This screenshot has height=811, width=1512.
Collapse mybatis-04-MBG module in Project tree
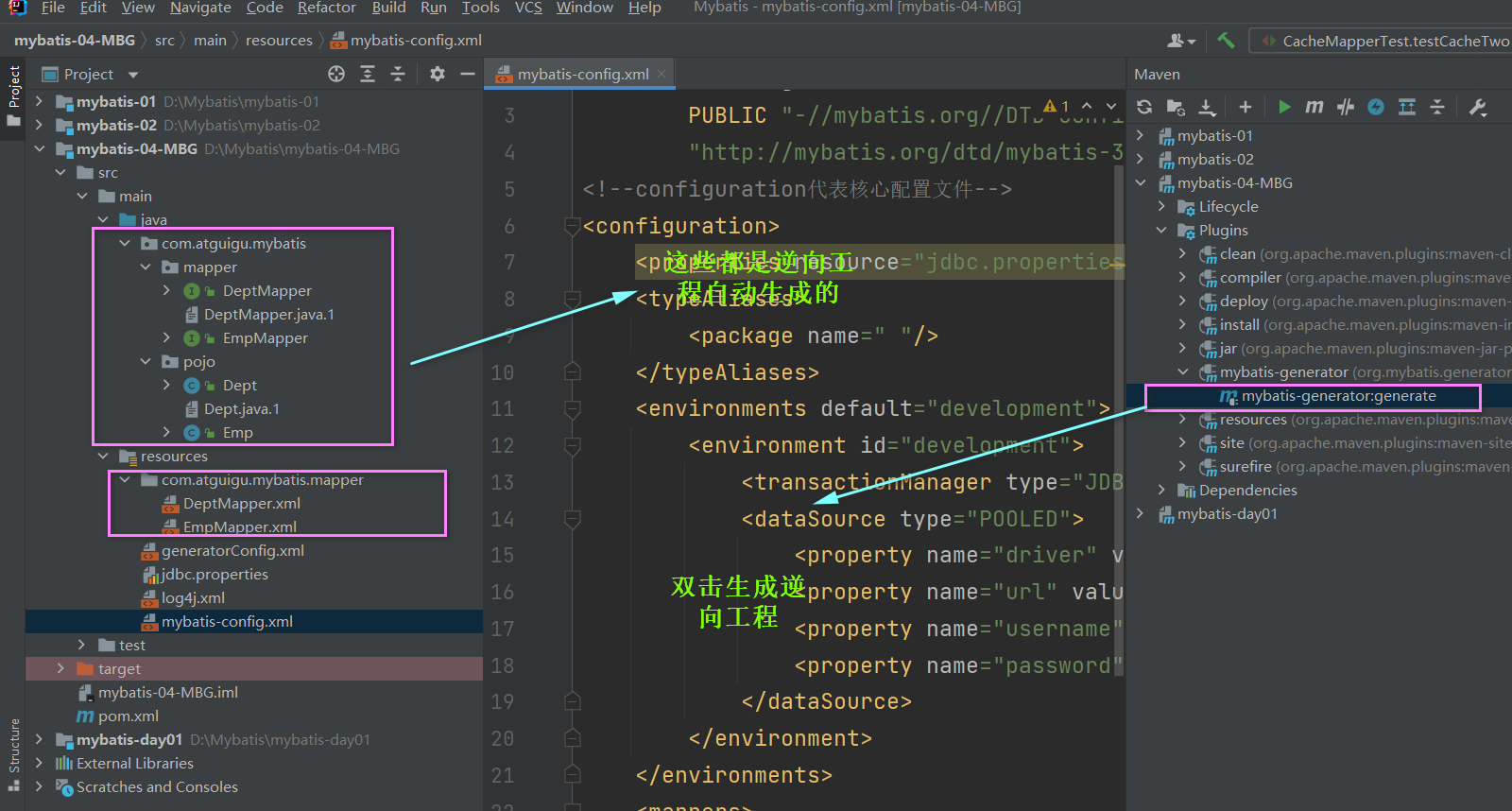point(39,148)
